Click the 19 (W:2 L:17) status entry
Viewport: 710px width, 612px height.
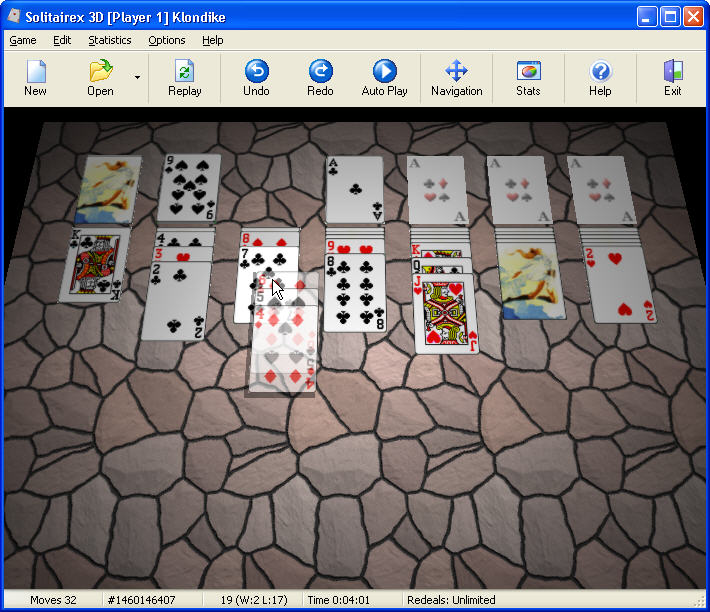pos(254,600)
